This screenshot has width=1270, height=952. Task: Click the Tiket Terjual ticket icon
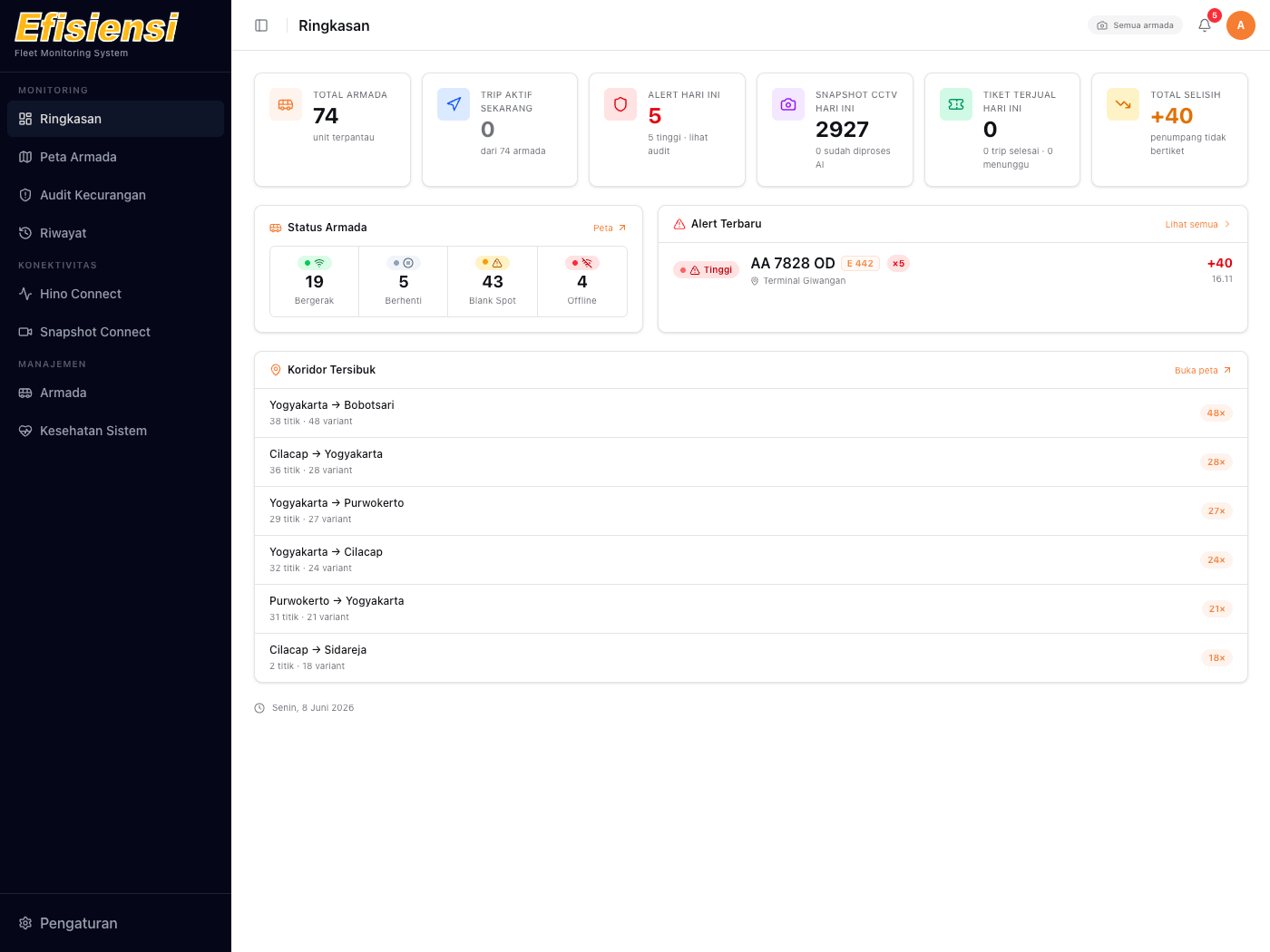(x=956, y=104)
